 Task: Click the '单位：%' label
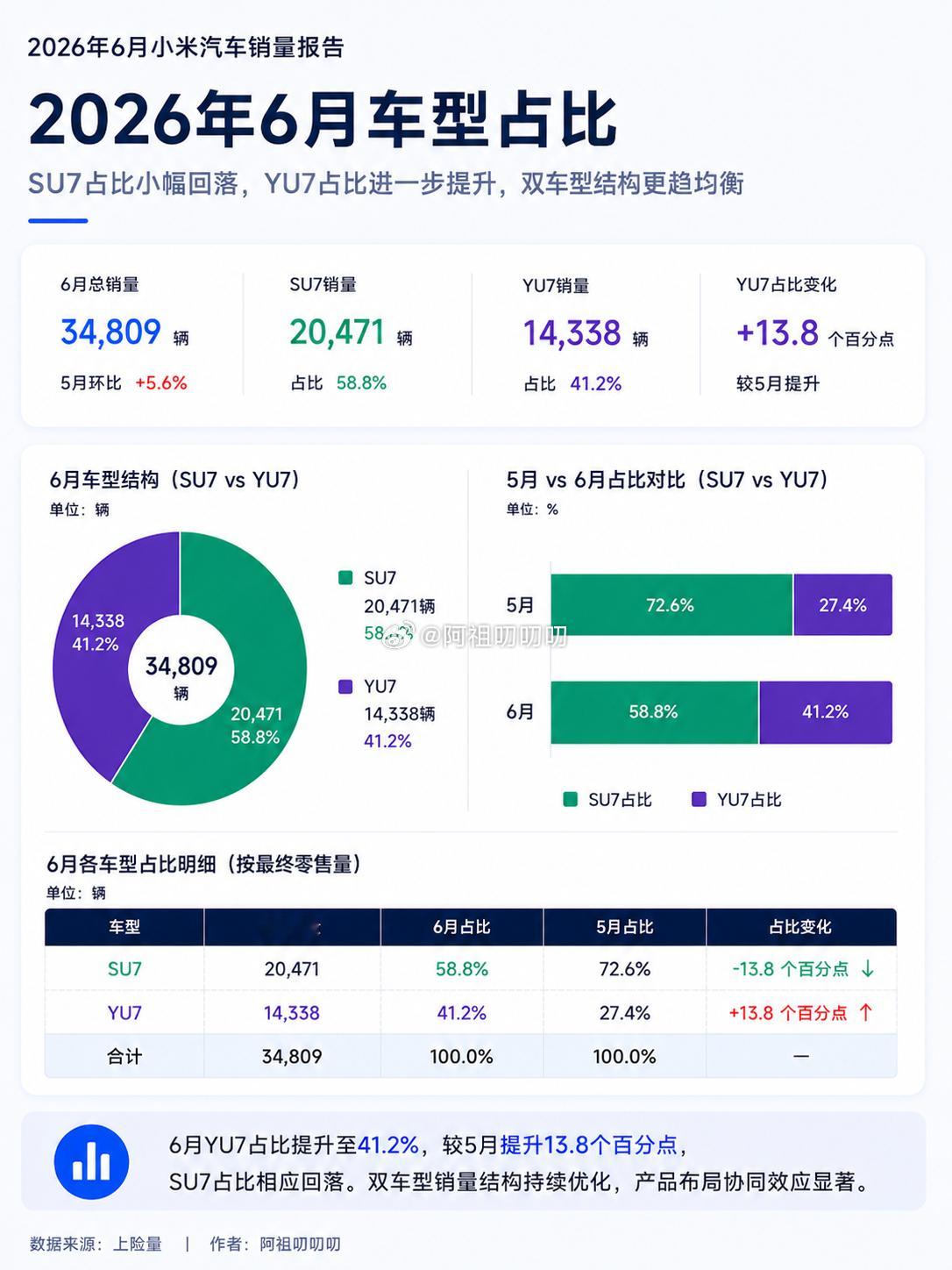point(532,510)
